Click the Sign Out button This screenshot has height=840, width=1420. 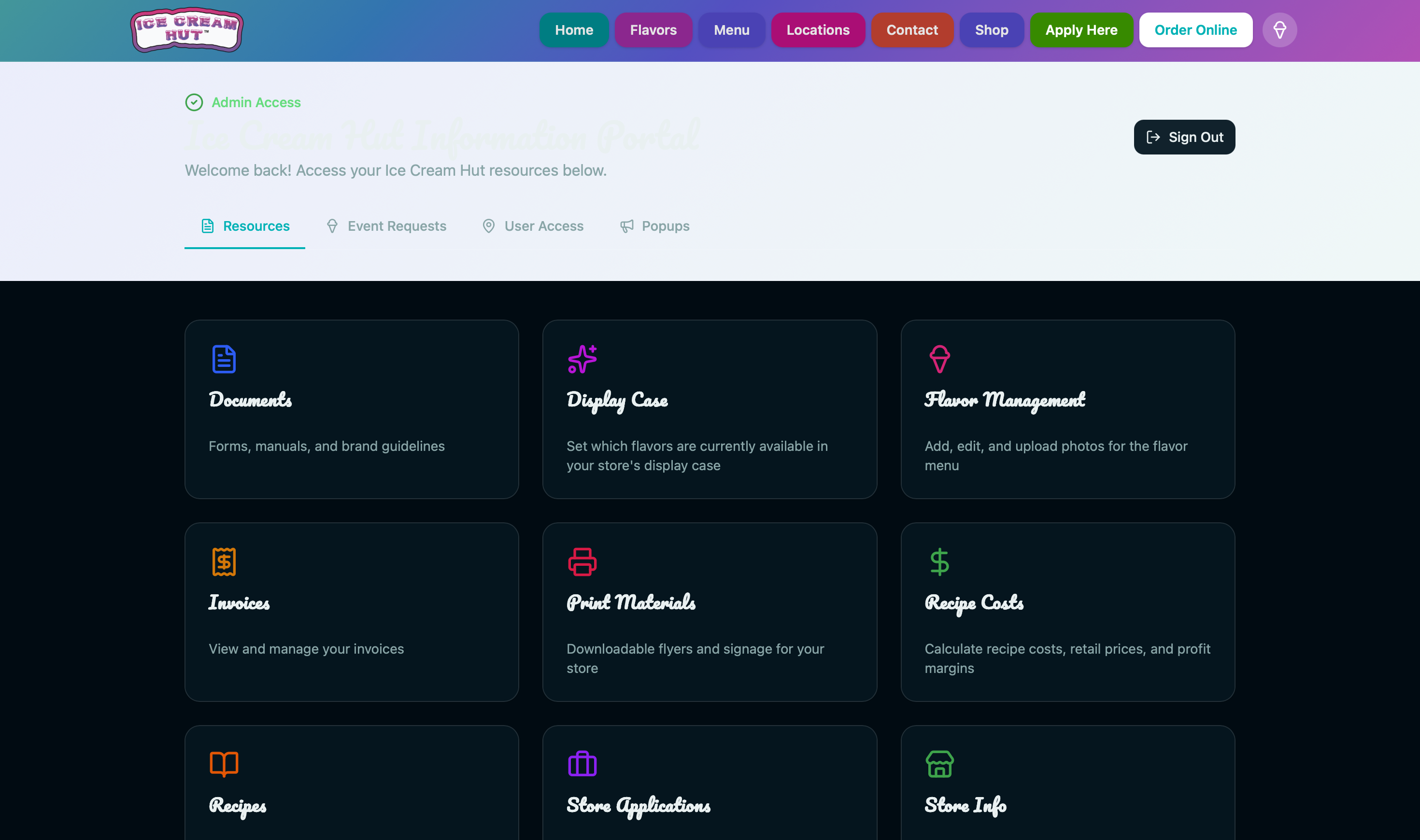point(1184,137)
